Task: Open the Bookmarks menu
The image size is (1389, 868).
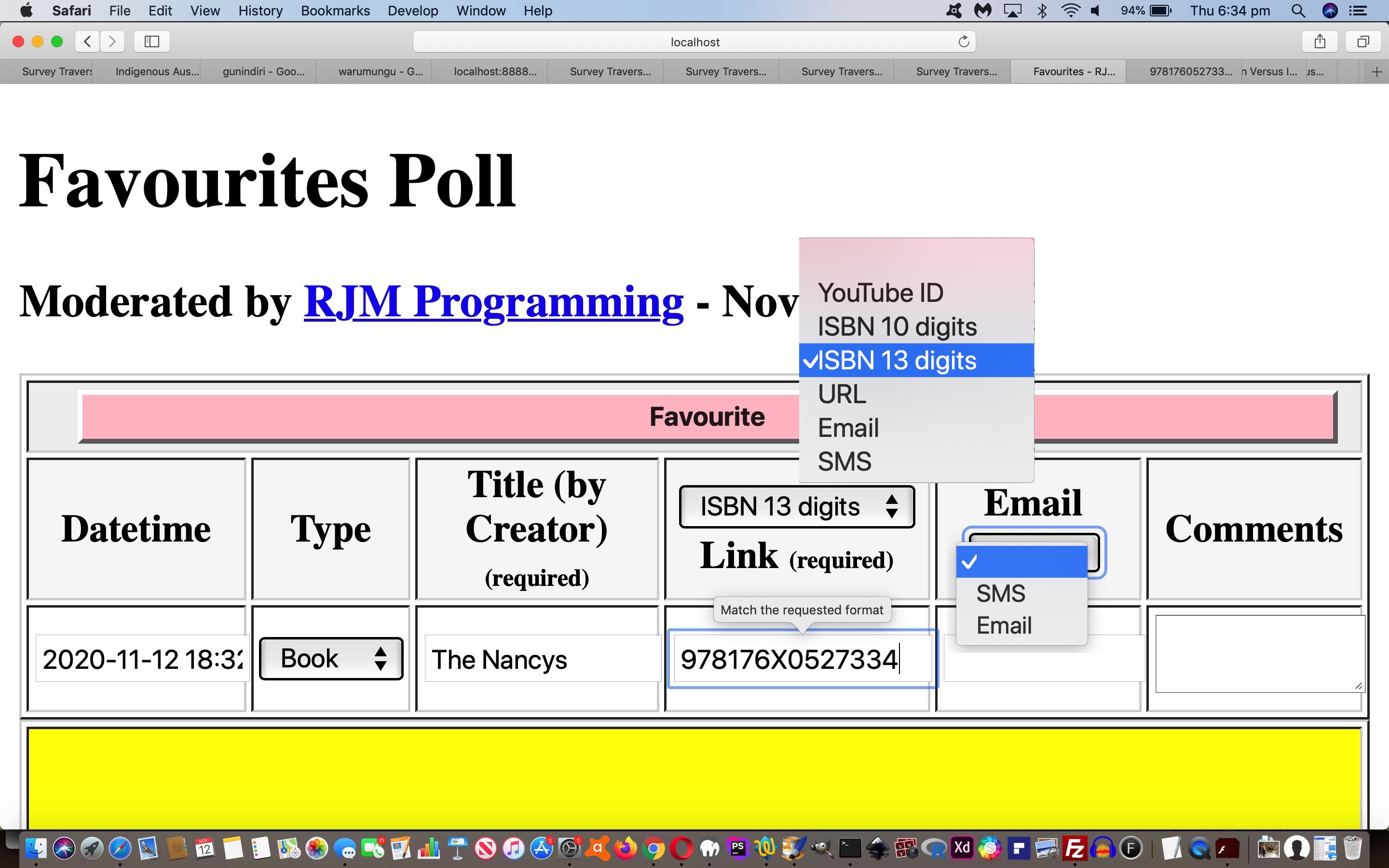Action: 335,10
